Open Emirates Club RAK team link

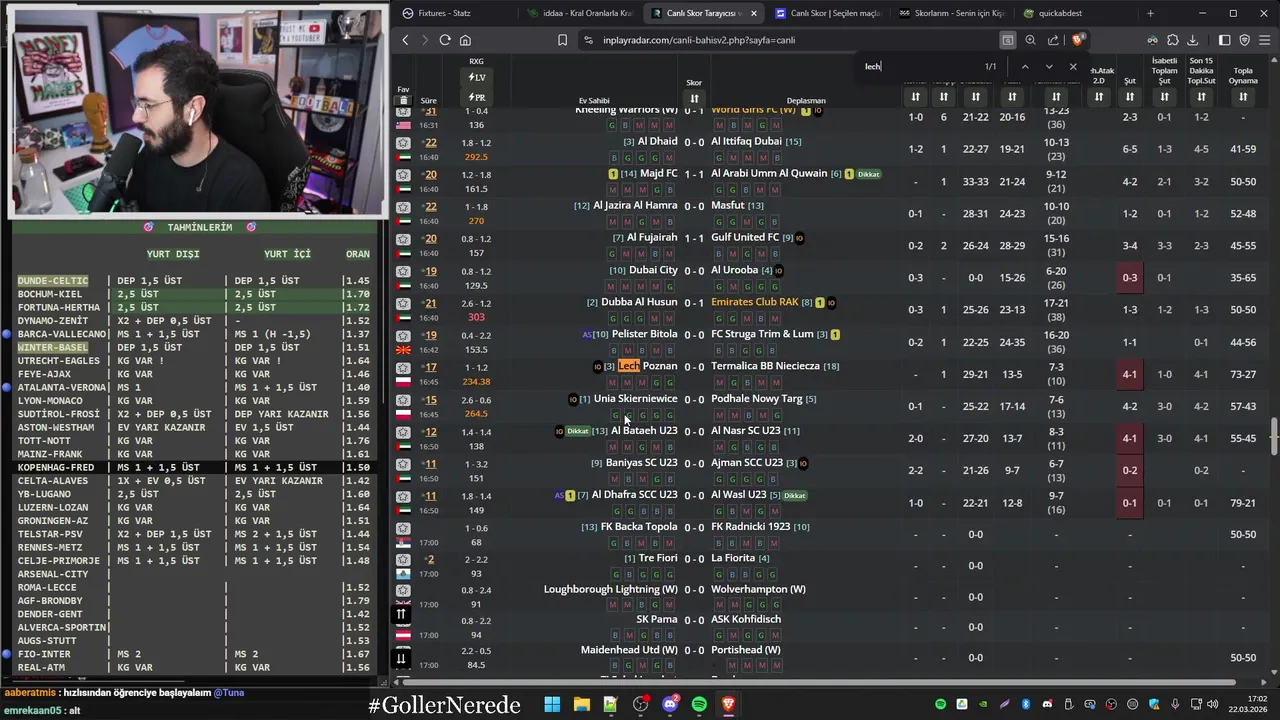pyautogui.click(x=755, y=302)
